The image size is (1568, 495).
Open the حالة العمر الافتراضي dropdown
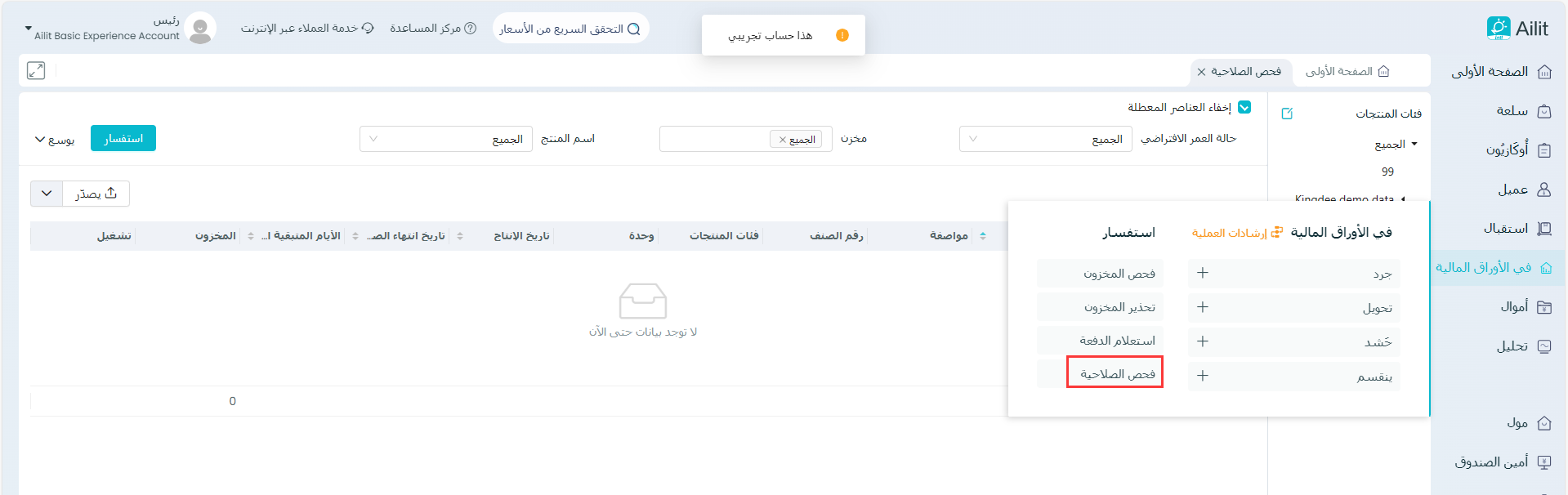(x=1045, y=139)
